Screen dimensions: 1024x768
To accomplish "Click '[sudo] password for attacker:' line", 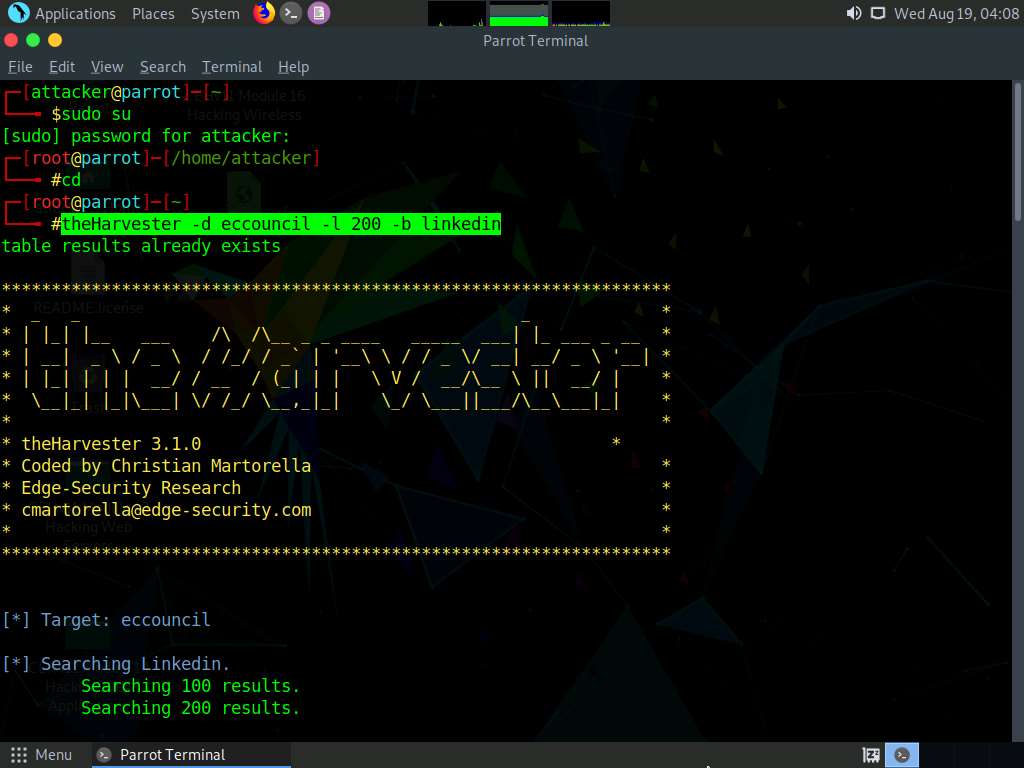I will [x=146, y=136].
